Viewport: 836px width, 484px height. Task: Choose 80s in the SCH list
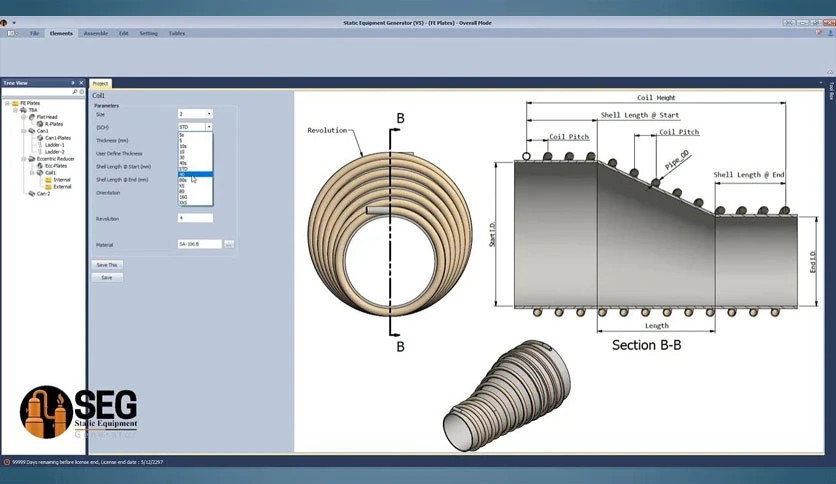tap(195, 180)
